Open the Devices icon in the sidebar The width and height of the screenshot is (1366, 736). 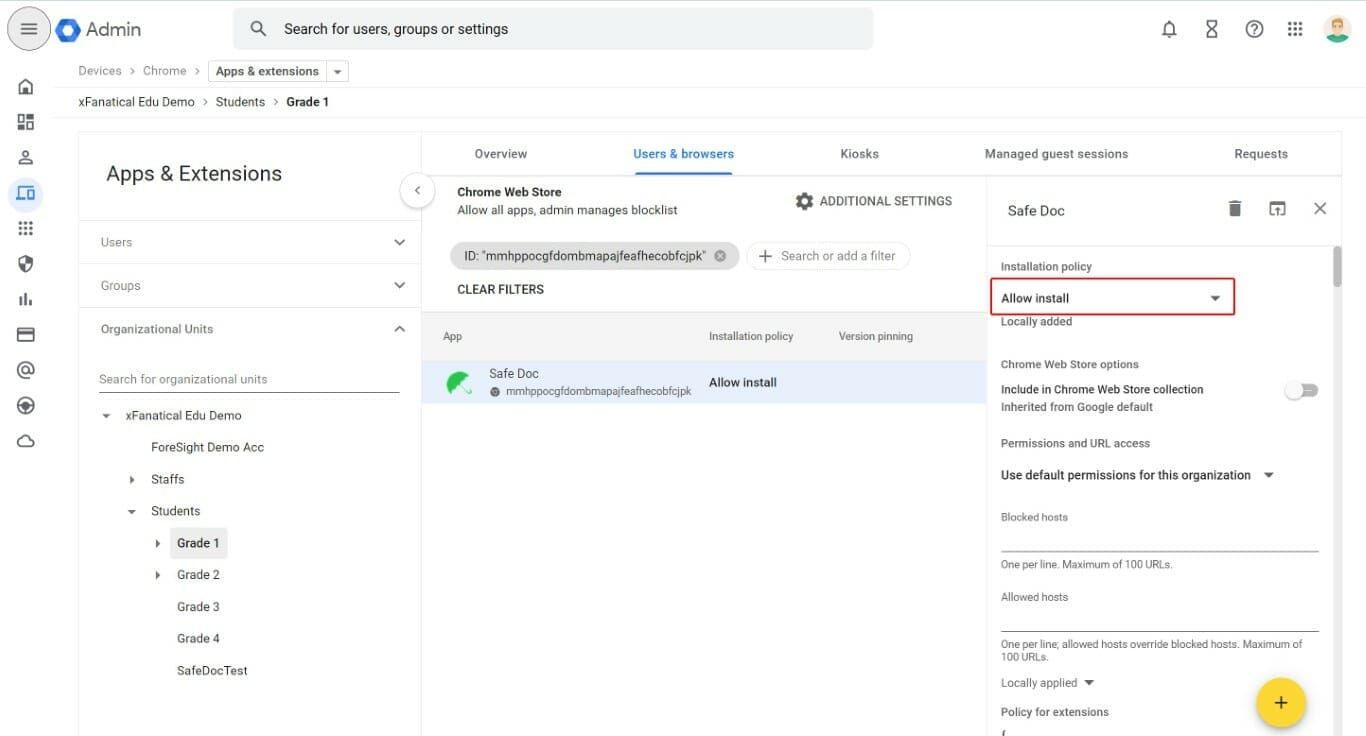(x=26, y=191)
